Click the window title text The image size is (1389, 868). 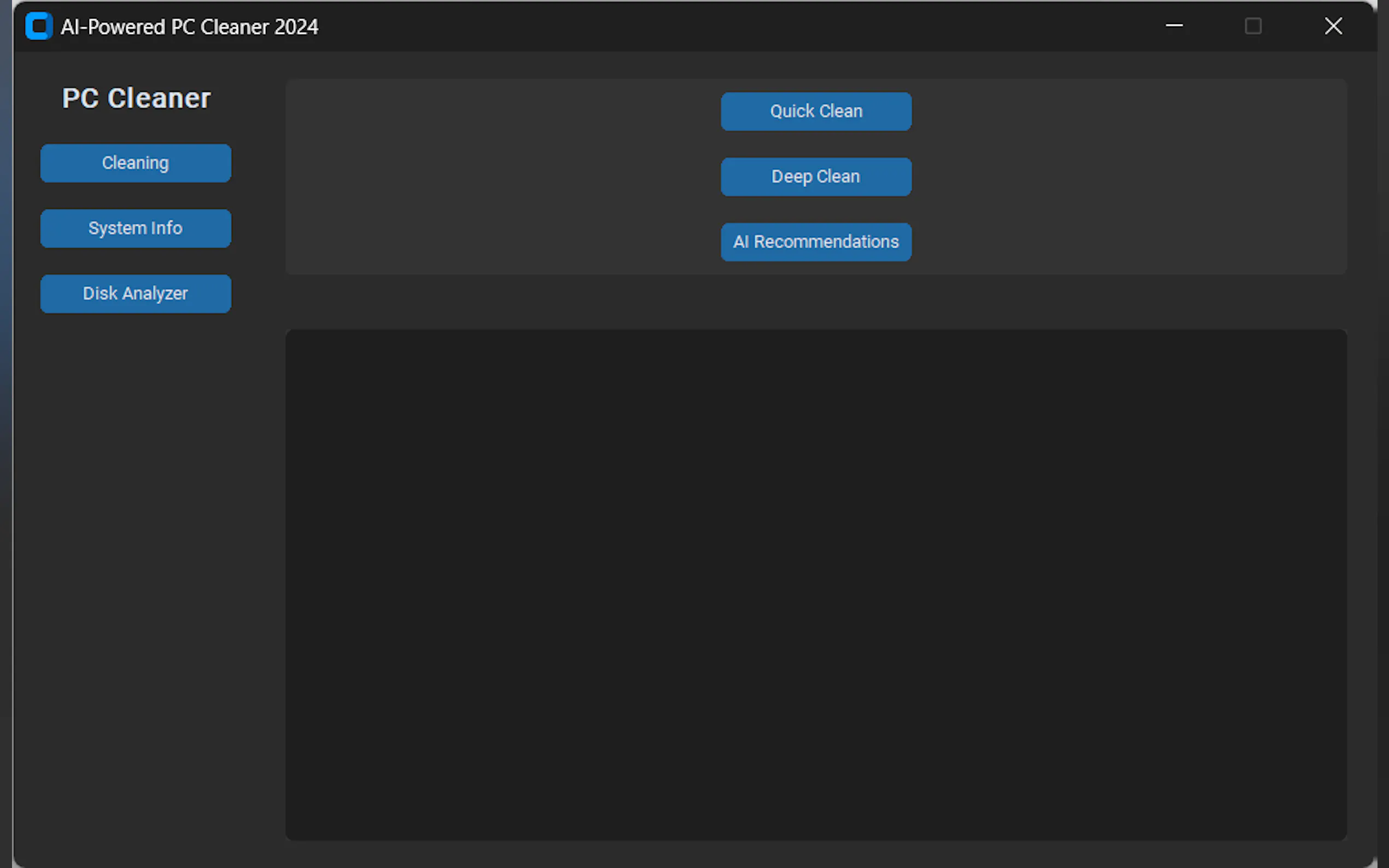[x=190, y=27]
